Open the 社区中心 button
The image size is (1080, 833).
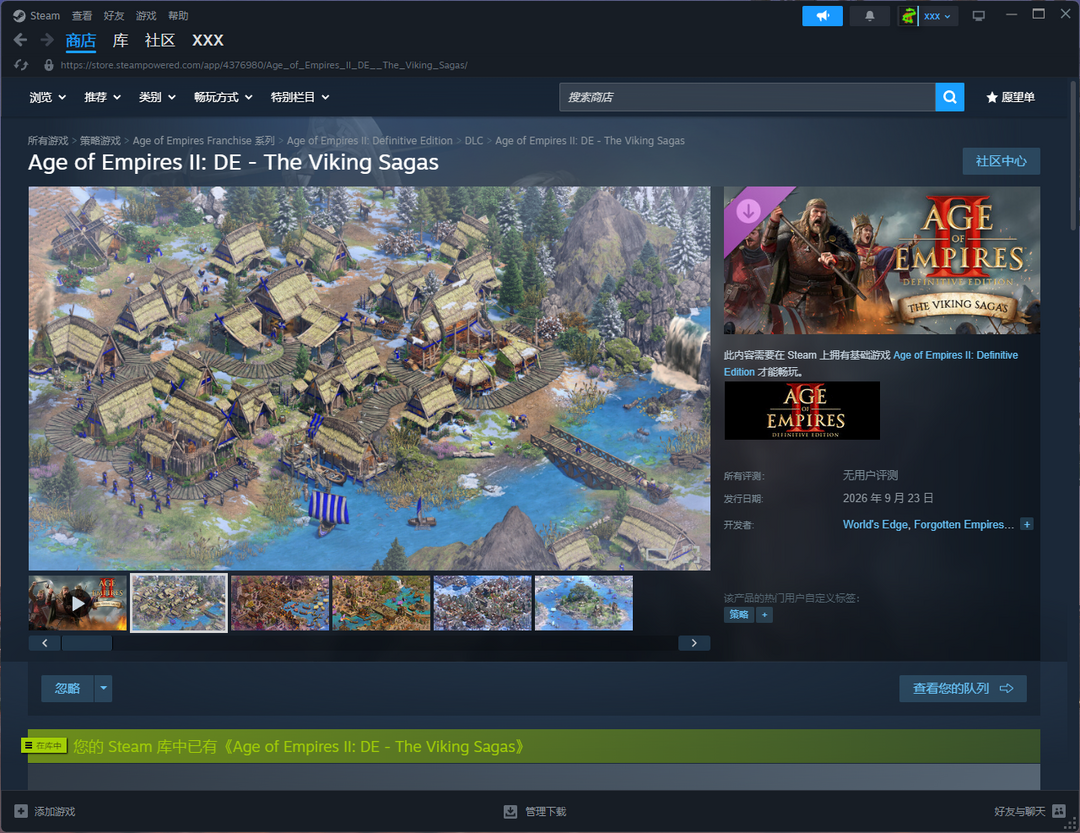point(1001,161)
